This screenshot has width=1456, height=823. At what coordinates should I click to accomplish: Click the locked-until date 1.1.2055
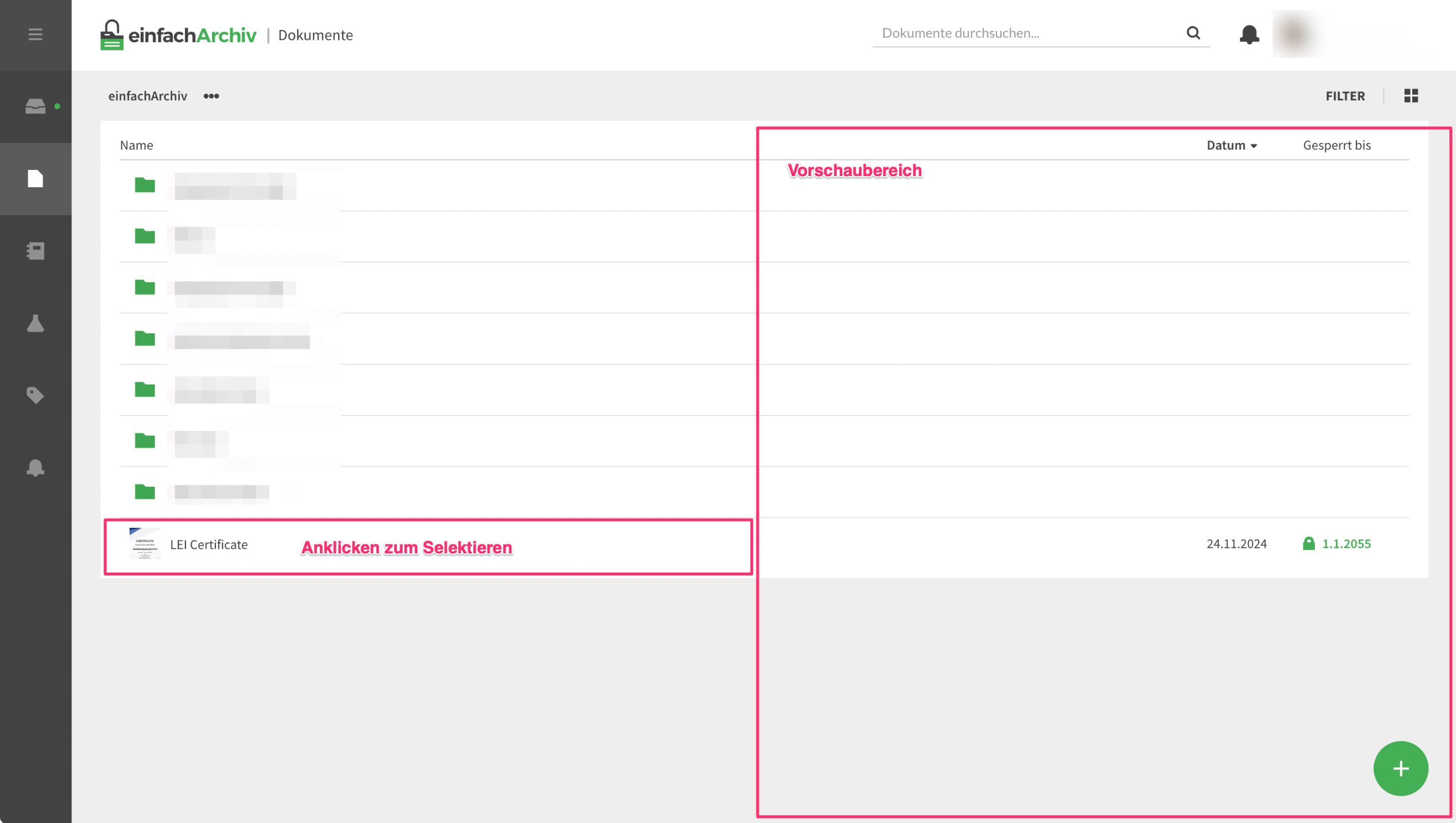point(1346,543)
